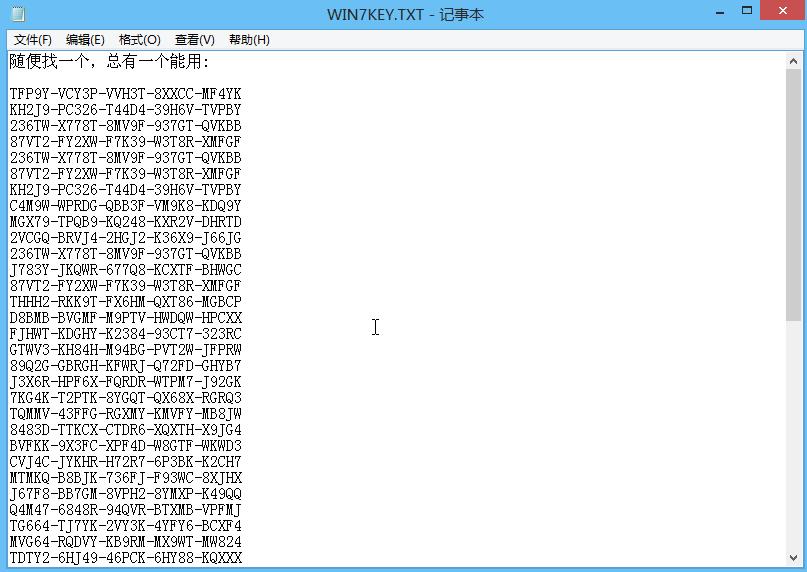Open the 帮助(H) menu
The image size is (807, 572).
(249, 40)
